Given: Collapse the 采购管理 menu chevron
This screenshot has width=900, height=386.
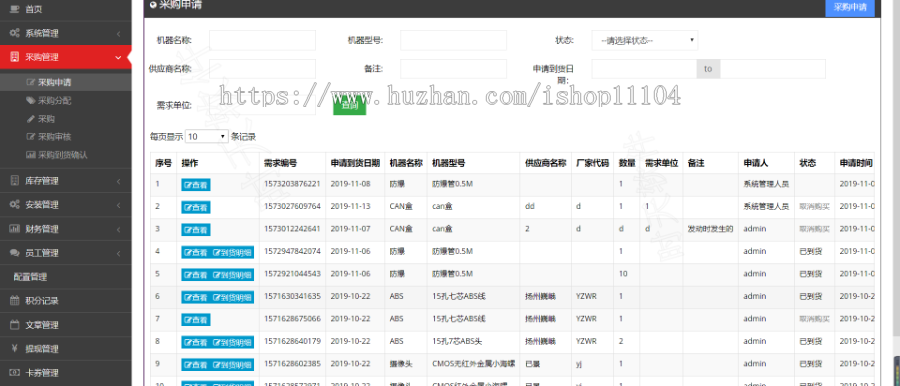Looking at the screenshot, I should click(118, 57).
